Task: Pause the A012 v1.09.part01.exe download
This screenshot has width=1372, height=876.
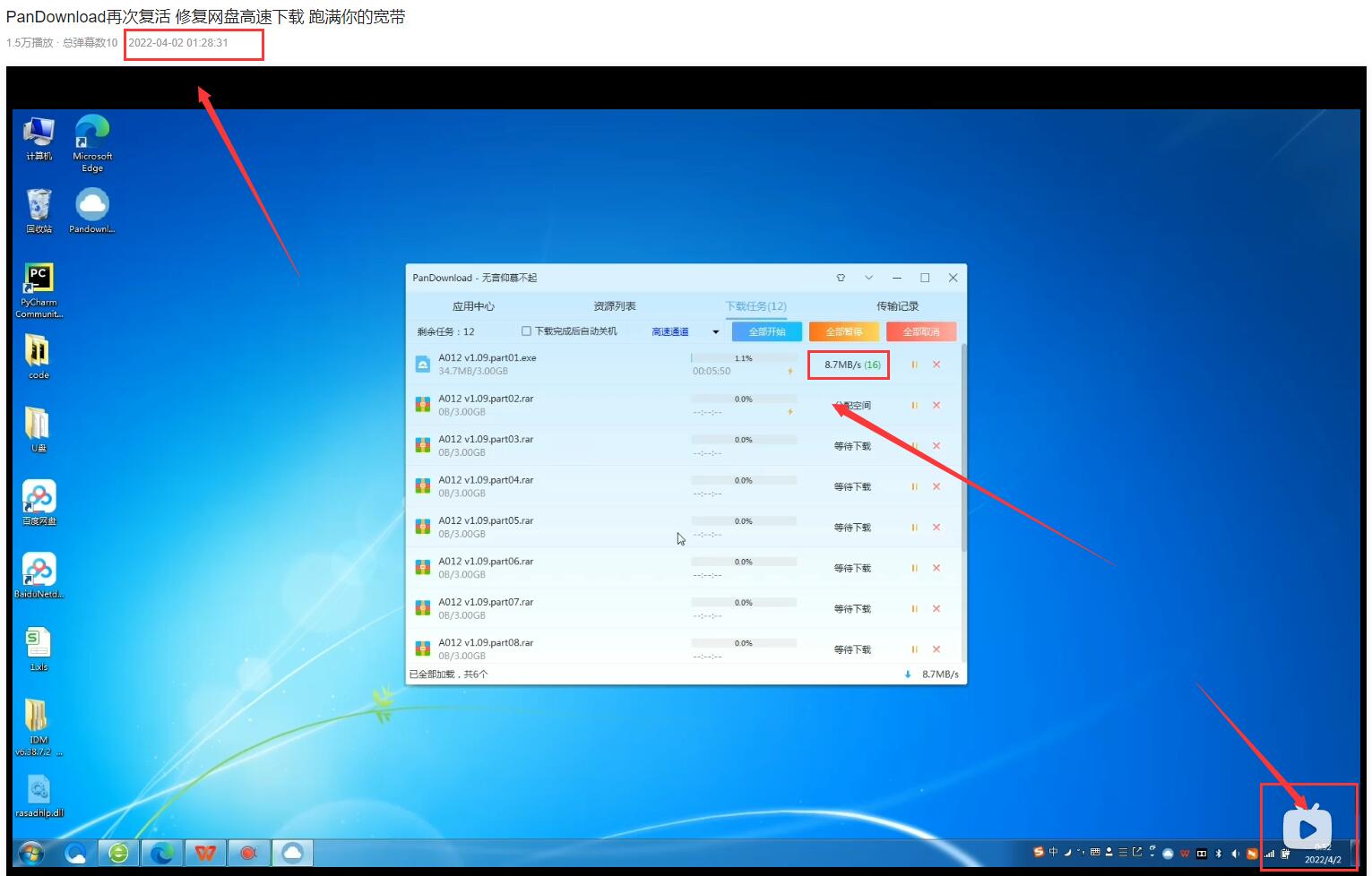Action: [914, 365]
